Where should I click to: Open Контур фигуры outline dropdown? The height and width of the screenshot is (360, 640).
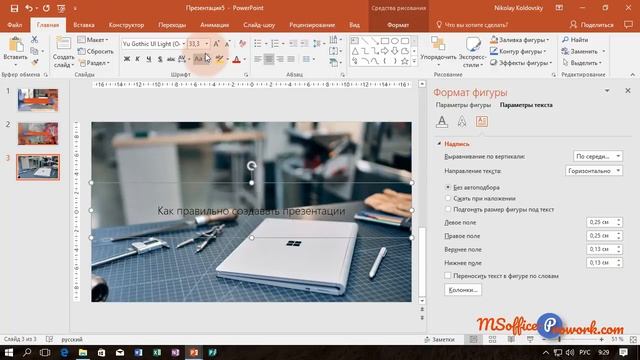tap(518, 51)
